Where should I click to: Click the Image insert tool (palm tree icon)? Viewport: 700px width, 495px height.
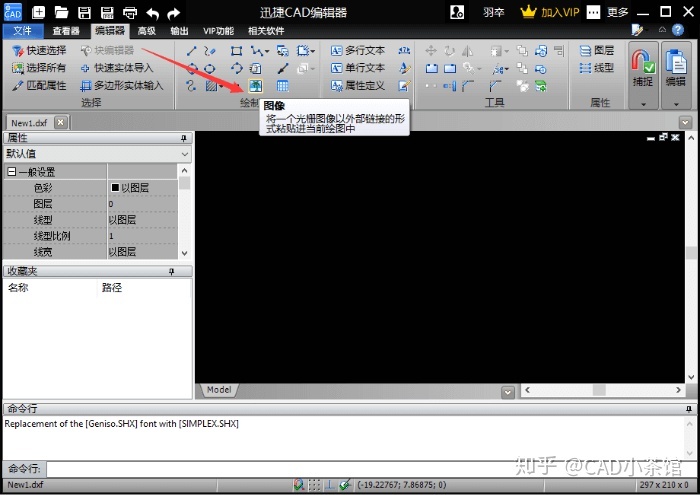click(x=256, y=85)
